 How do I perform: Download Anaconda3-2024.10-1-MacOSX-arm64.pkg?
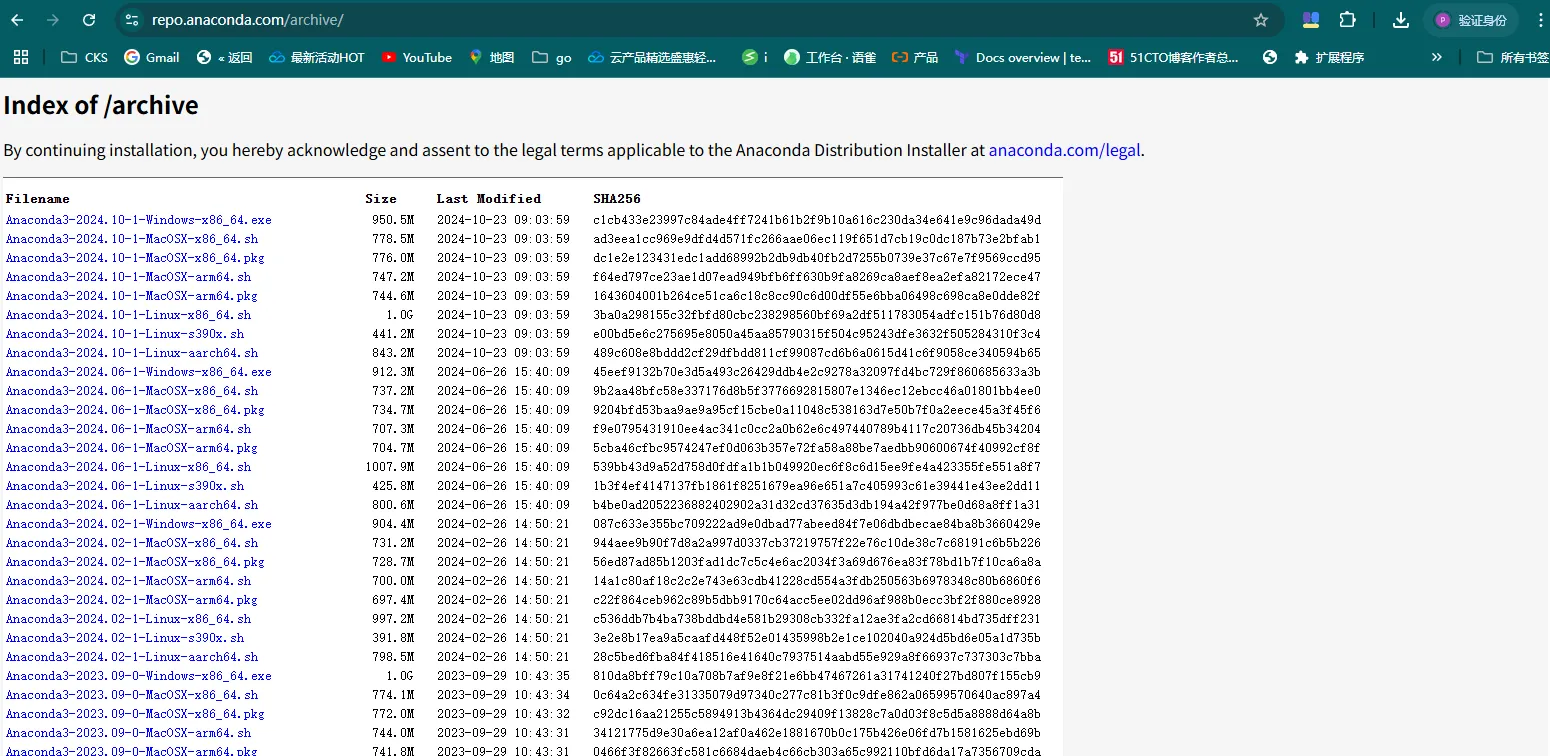click(x=132, y=296)
